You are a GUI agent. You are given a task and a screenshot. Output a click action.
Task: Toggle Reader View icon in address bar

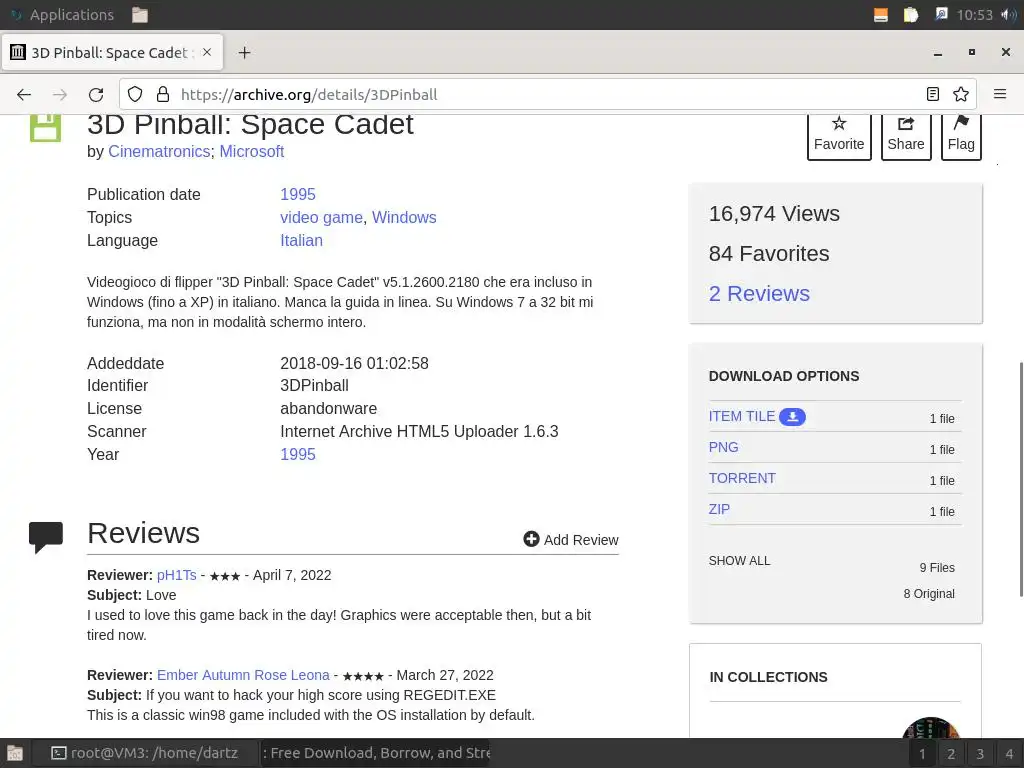pyautogui.click(x=933, y=95)
